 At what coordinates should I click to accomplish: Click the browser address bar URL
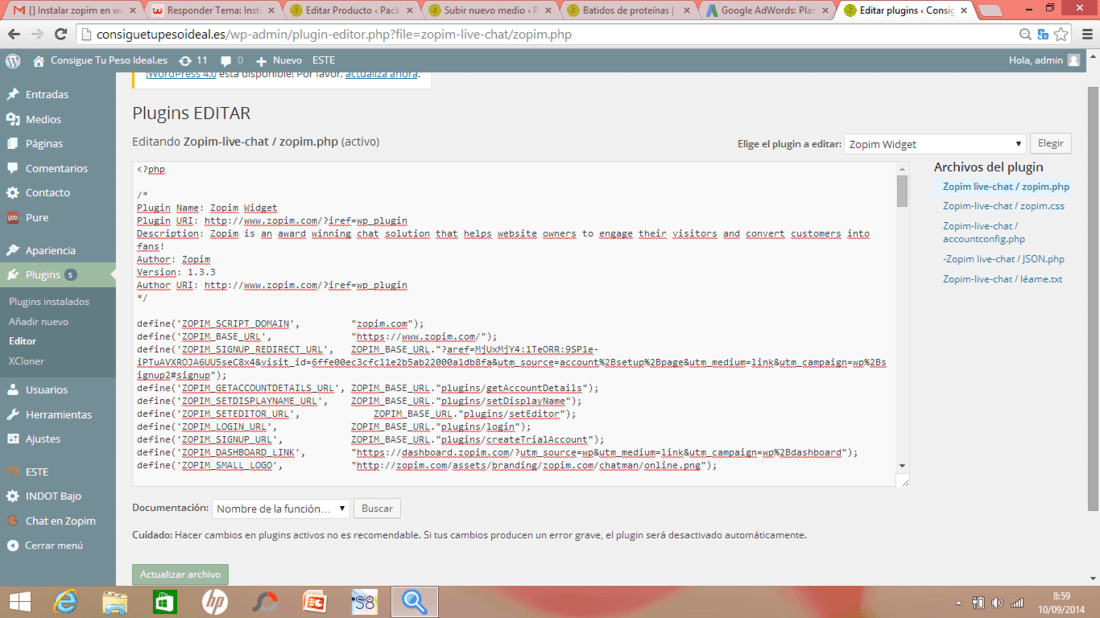coord(334,34)
